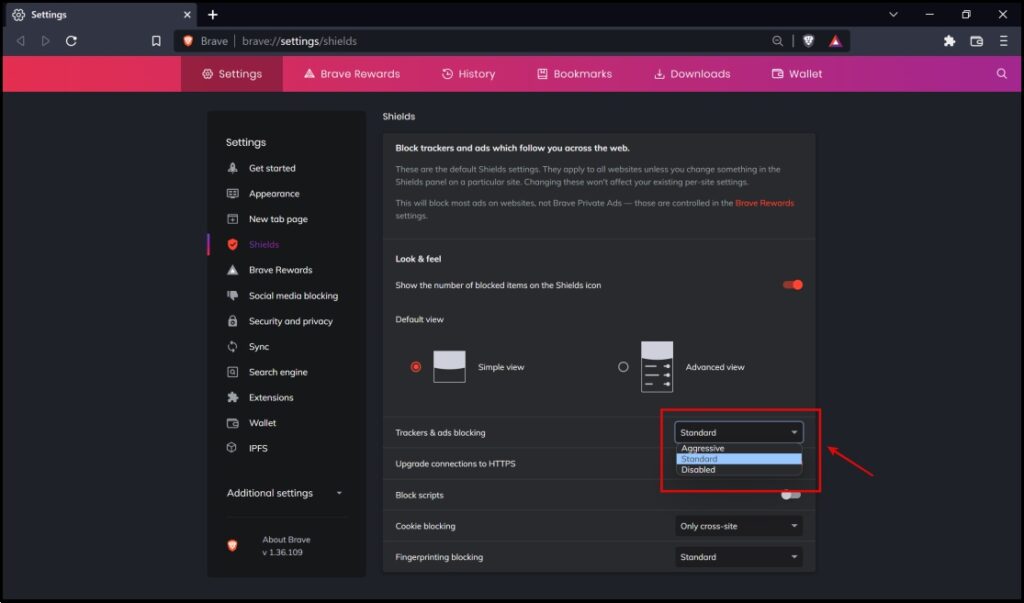This screenshot has height=603, width=1024.
Task: Choose Standard in the open dropdown list
Action: tap(739, 459)
